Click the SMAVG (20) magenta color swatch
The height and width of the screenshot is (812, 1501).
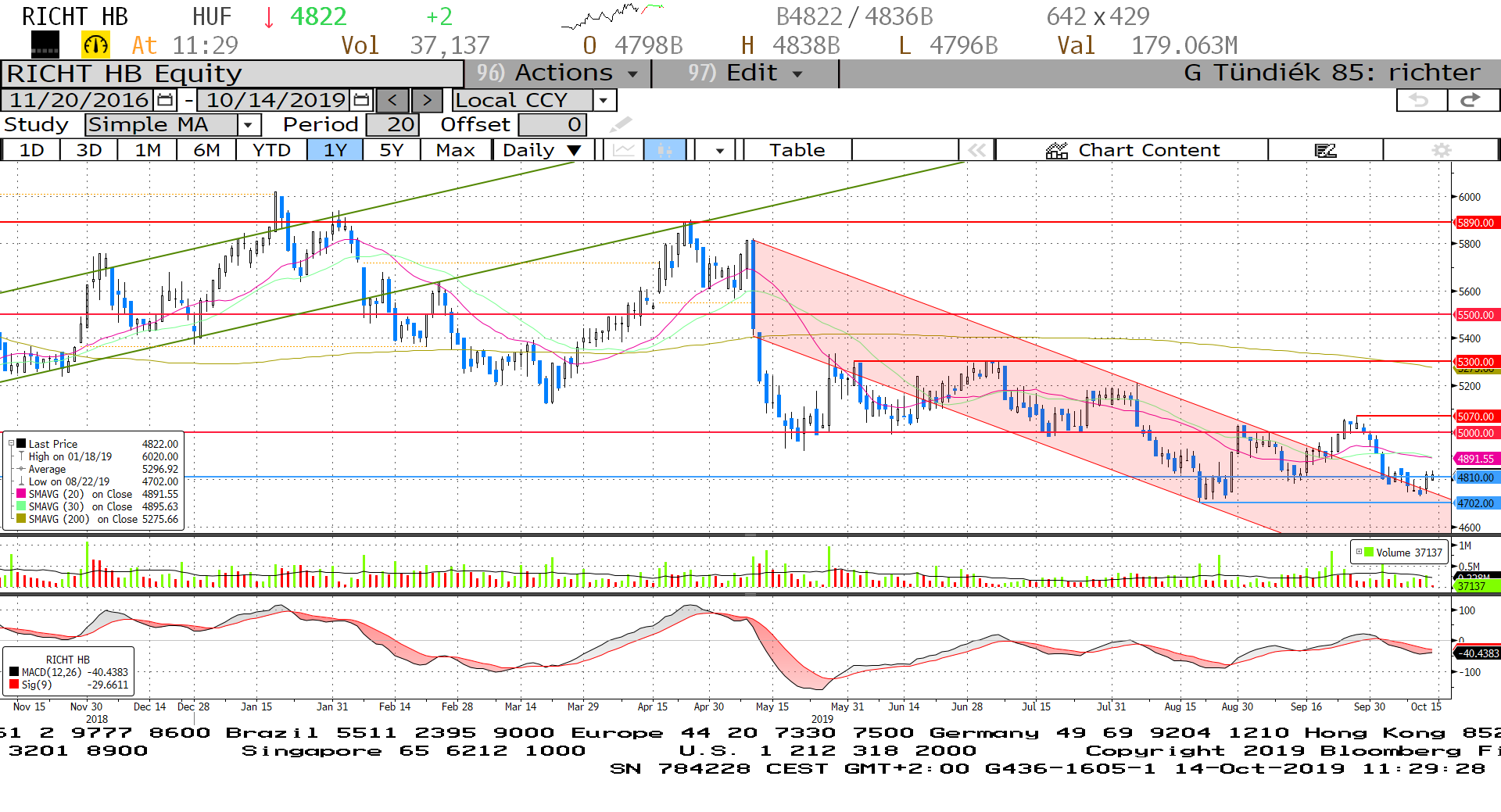coord(21,494)
